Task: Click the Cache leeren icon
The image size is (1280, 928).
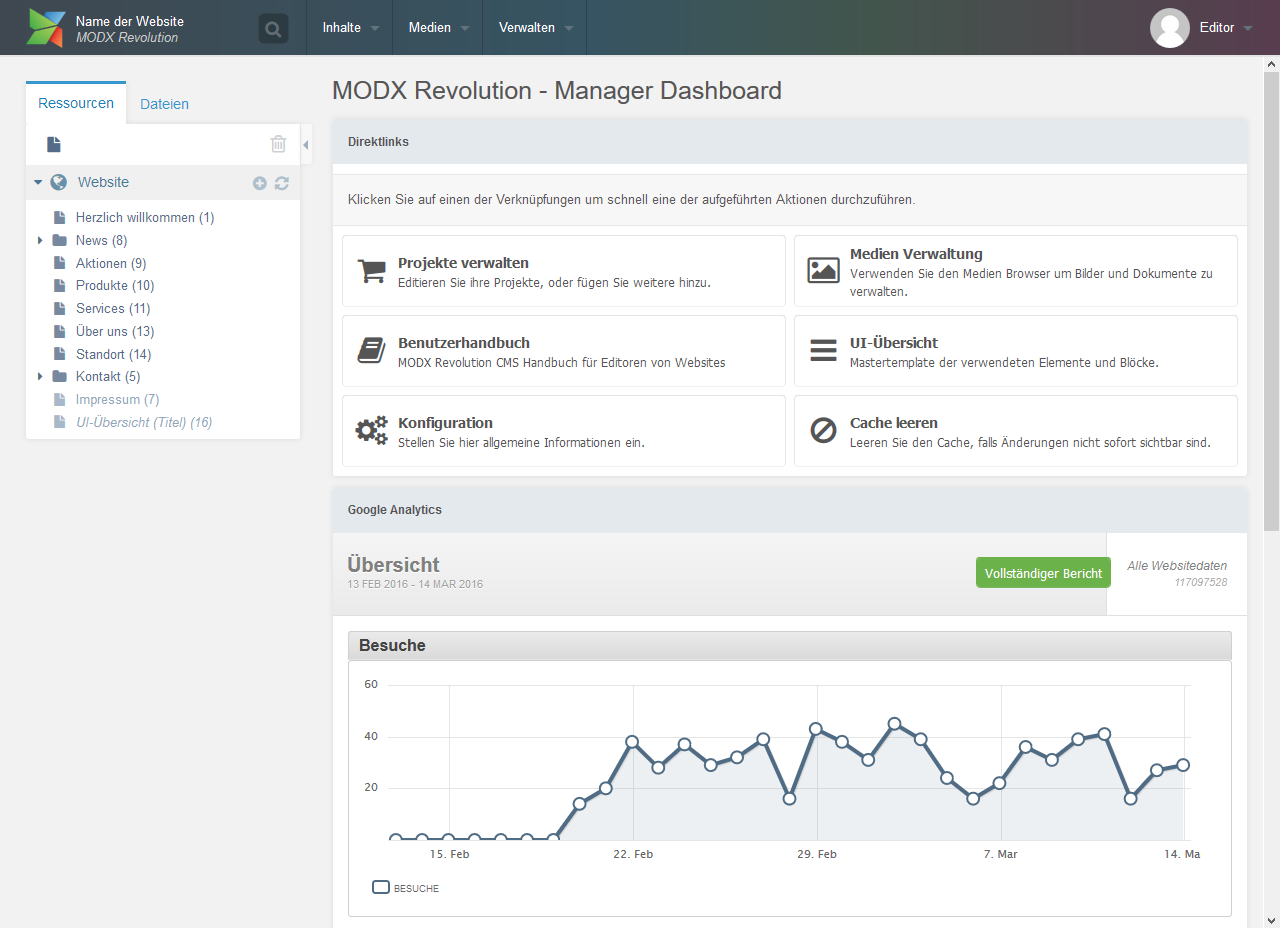Action: (x=823, y=430)
